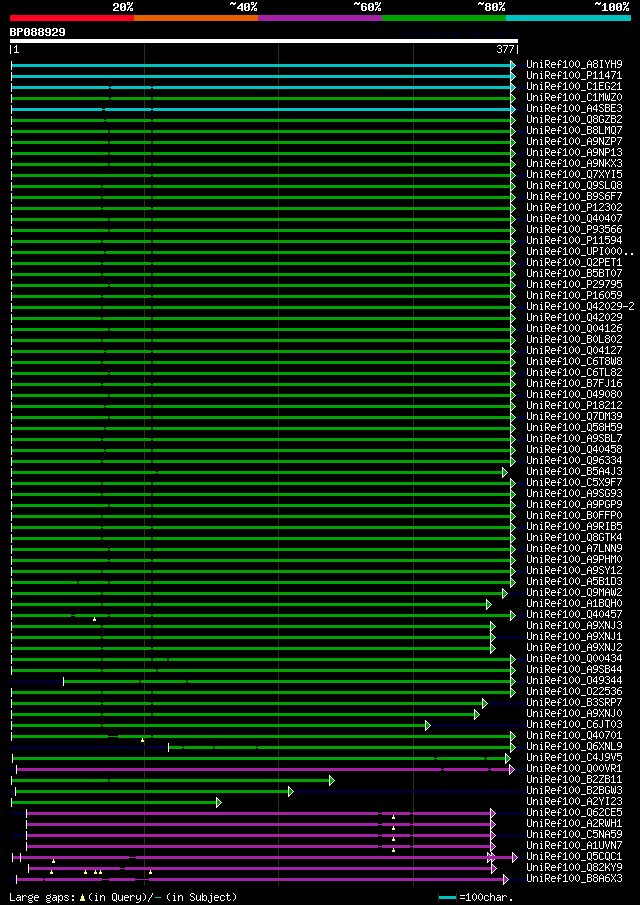640x905 pixels.
Task: Select the UniRef100_Q40457 label
Action: point(574,614)
